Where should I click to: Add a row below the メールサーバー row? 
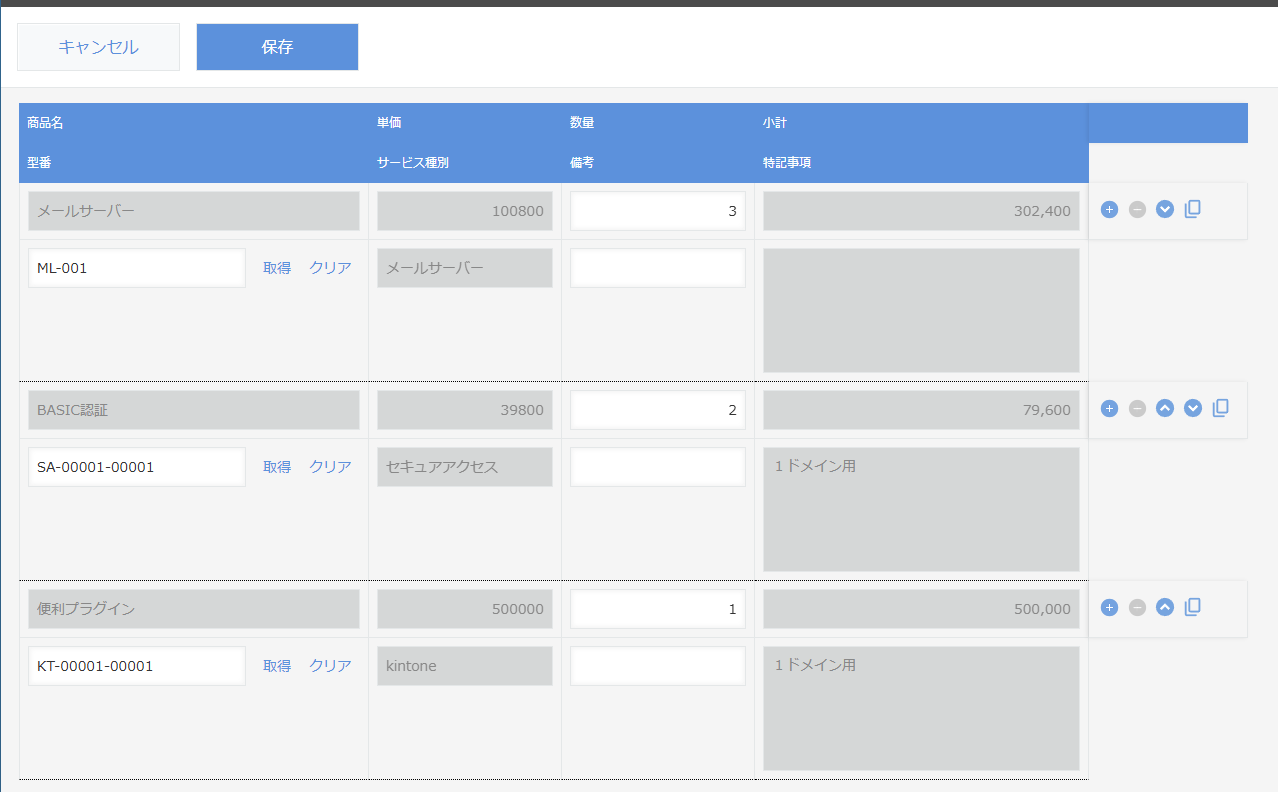coord(1109,210)
